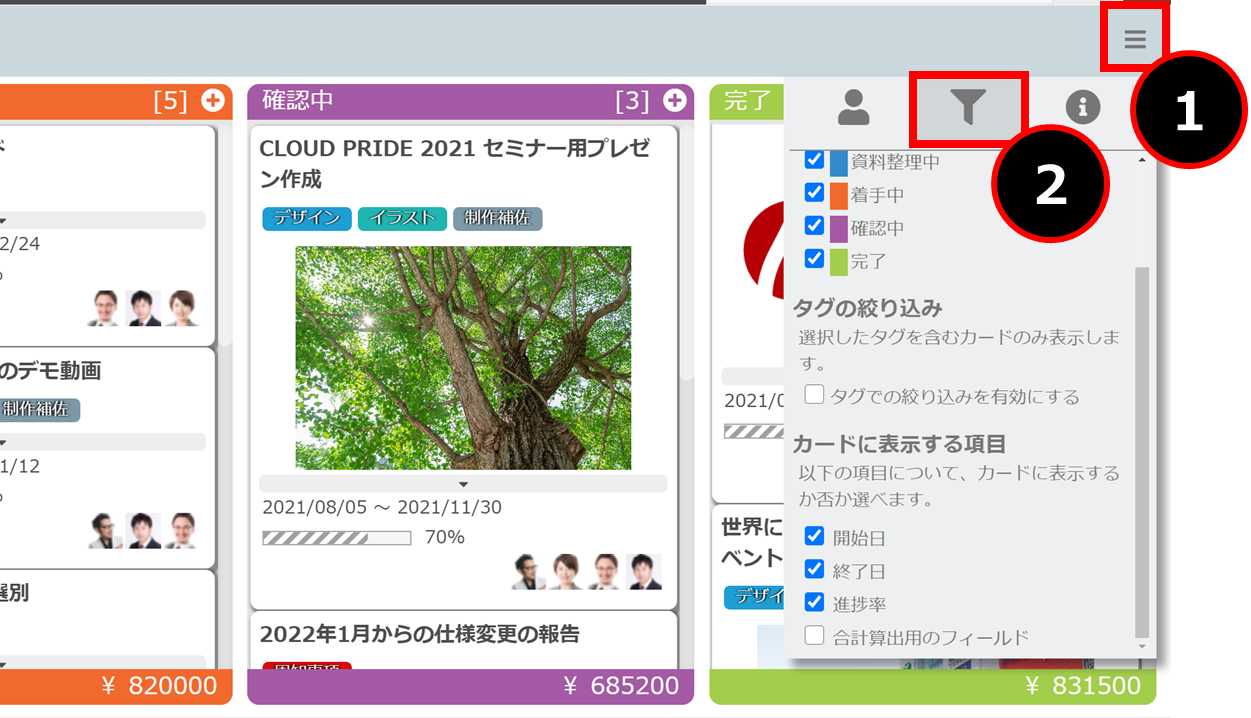The height and width of the screenshot is (718, 1251).
Task: Click the ¥ 820000 column total
Action: coord(159,685)
